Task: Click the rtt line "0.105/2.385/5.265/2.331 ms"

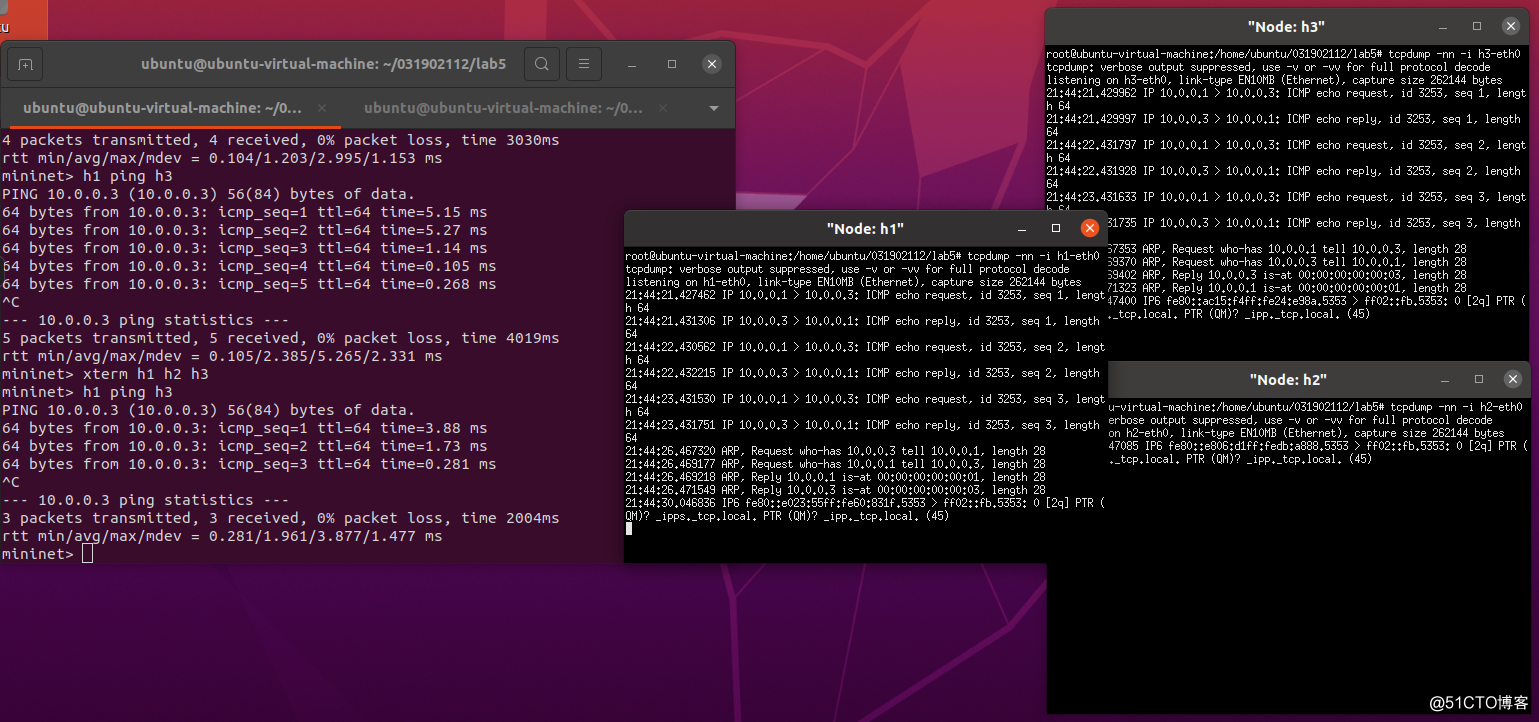Action: click(222, 356)
